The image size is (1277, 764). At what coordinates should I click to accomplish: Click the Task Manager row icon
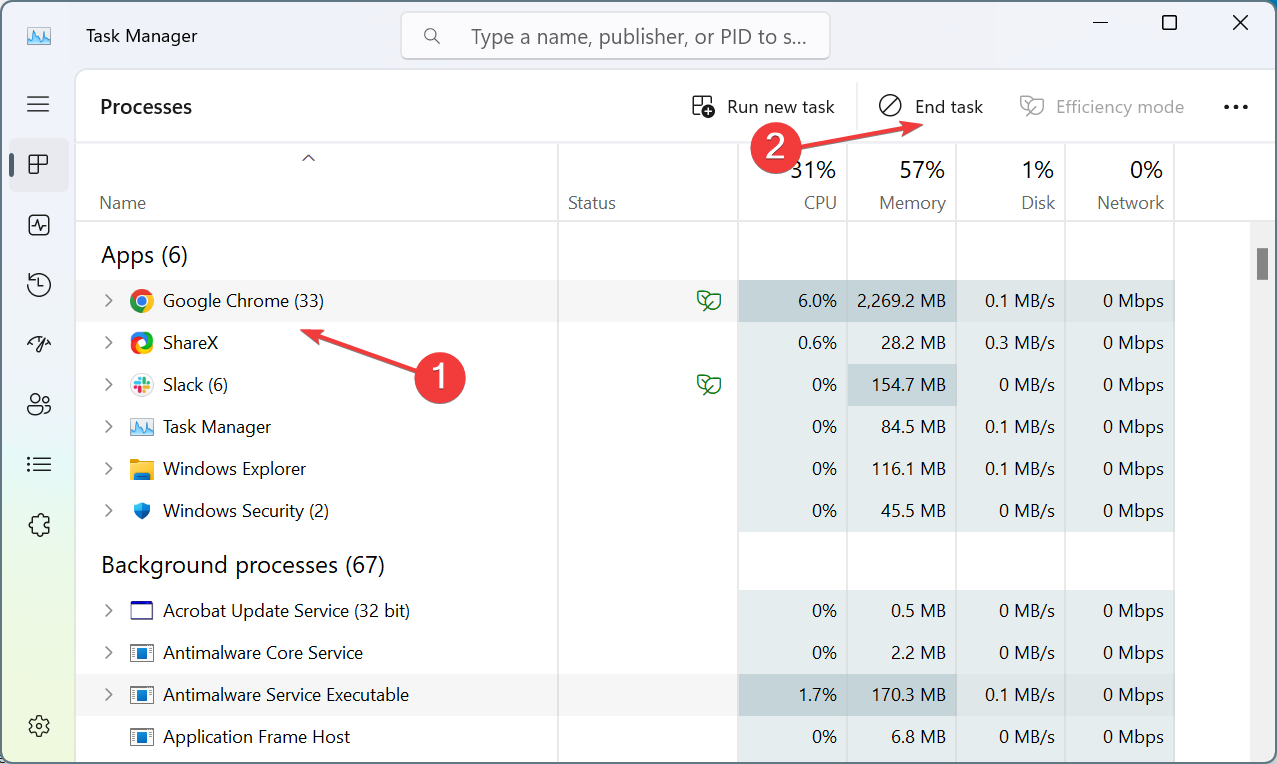(142, 427)
